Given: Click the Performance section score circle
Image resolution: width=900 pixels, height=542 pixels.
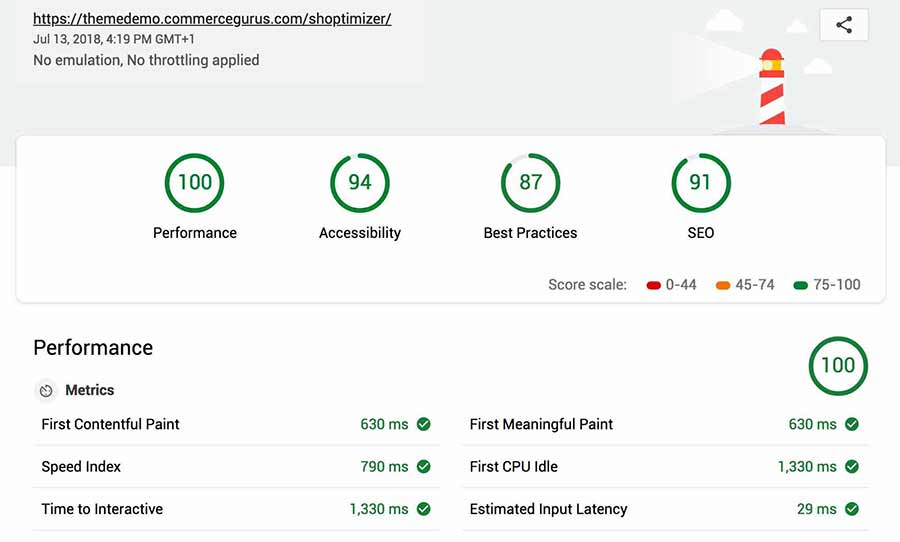Looking at the screenshot, I should [838, 366].
